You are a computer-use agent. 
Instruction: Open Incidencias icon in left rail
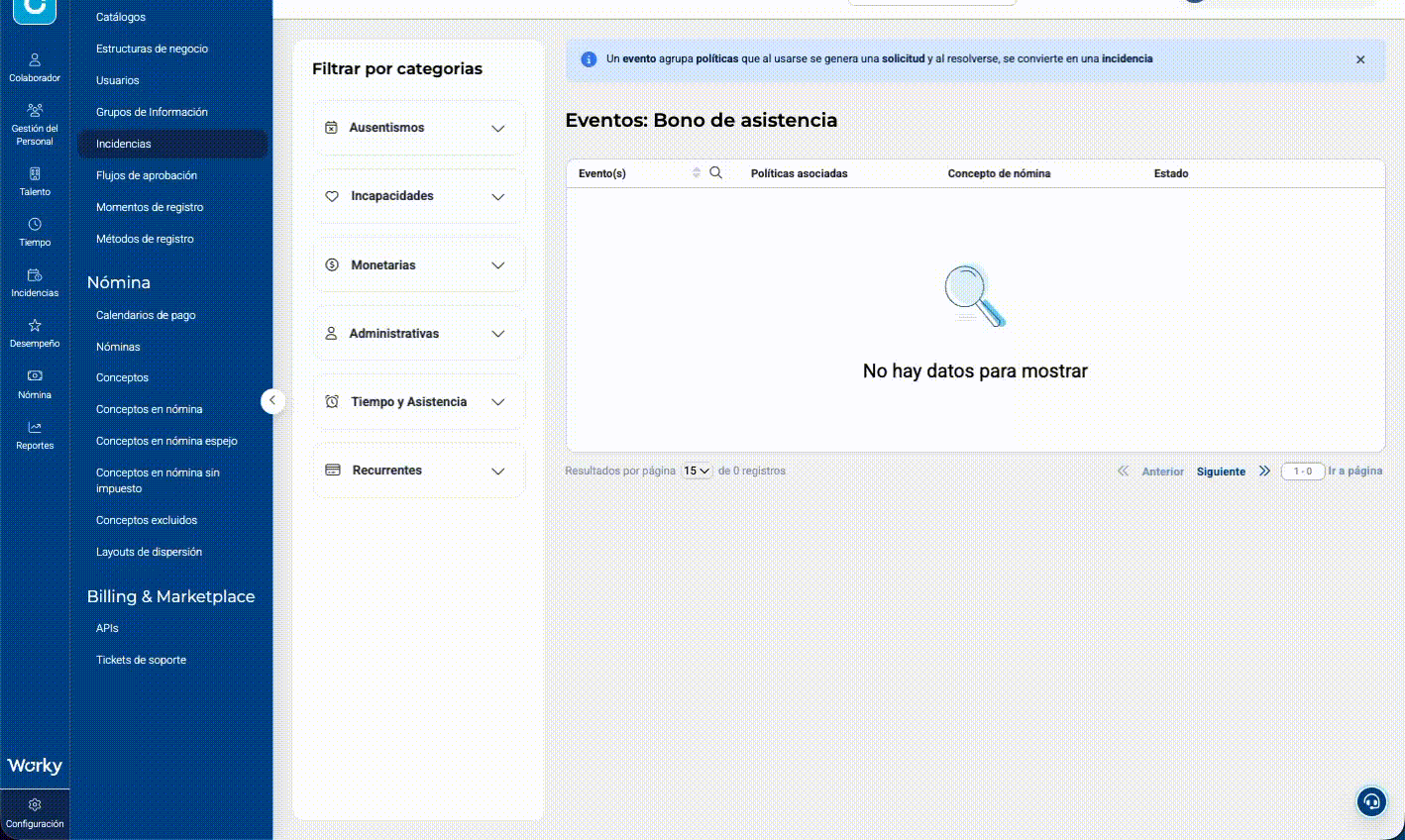coord(35,282)
